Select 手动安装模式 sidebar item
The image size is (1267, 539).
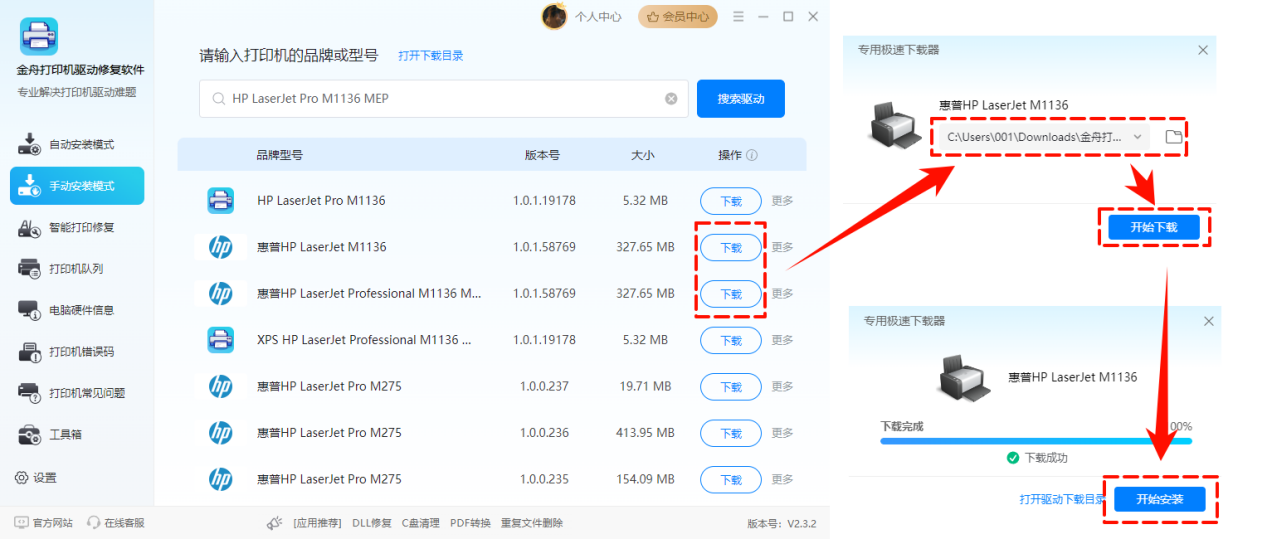pyautogui.click(x=77, y=186)
